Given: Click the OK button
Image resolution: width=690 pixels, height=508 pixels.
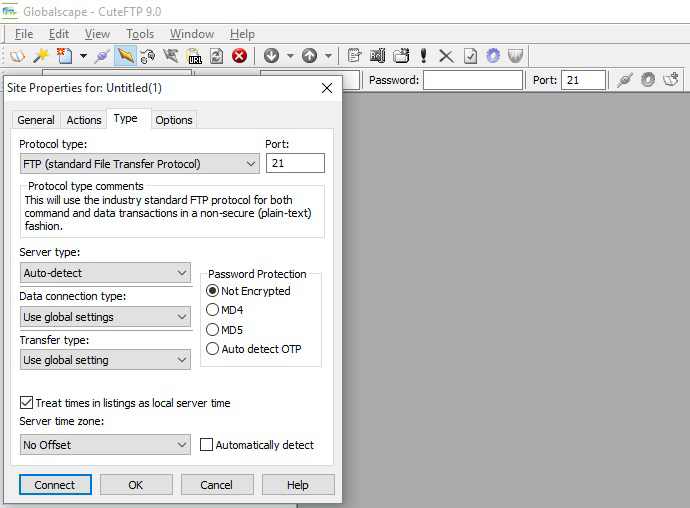Looking at the screenshot, I should click(x=136, y=485).
